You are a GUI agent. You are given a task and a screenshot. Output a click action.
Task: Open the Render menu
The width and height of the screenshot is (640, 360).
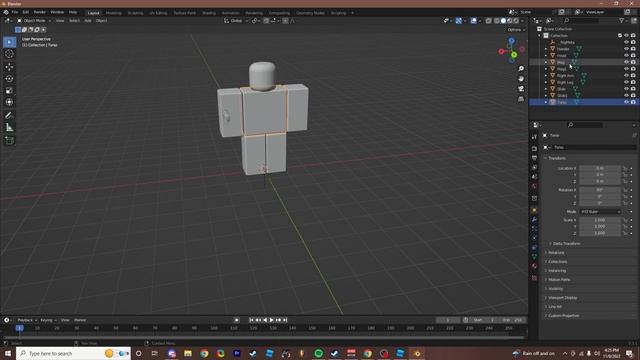tap(40, 13)
